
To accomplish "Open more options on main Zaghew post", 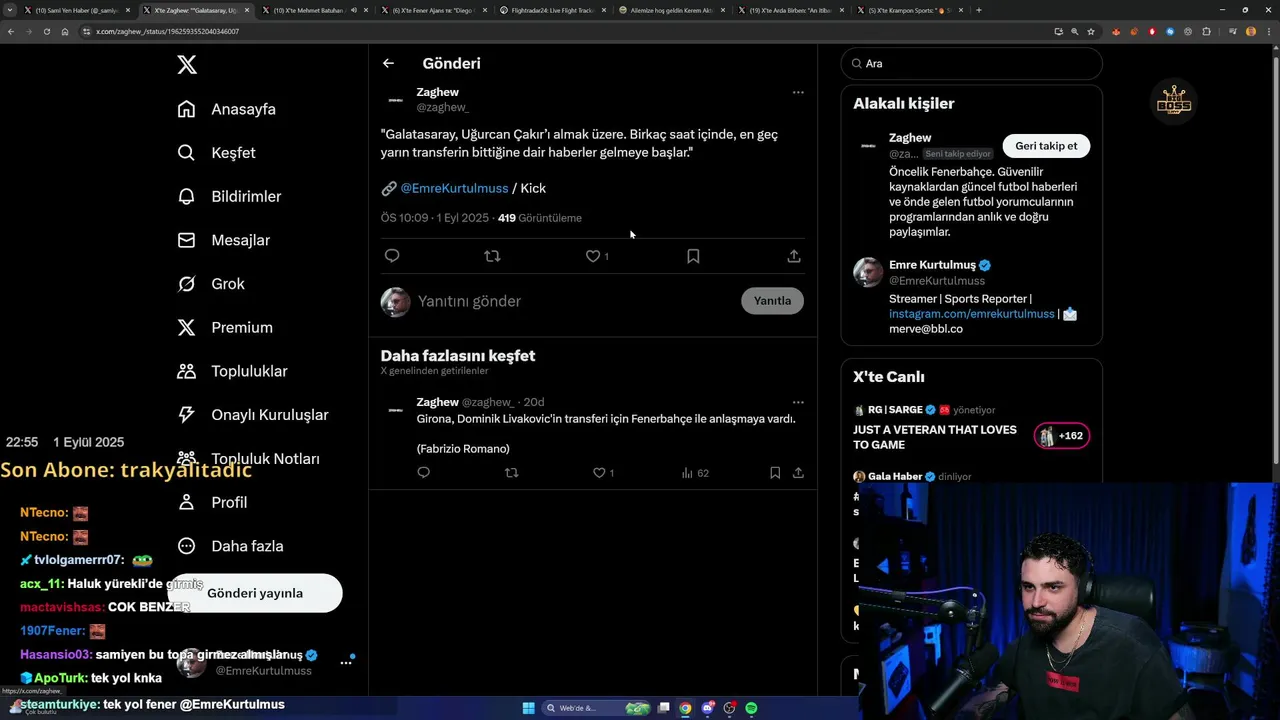I will tap(798, 92).
